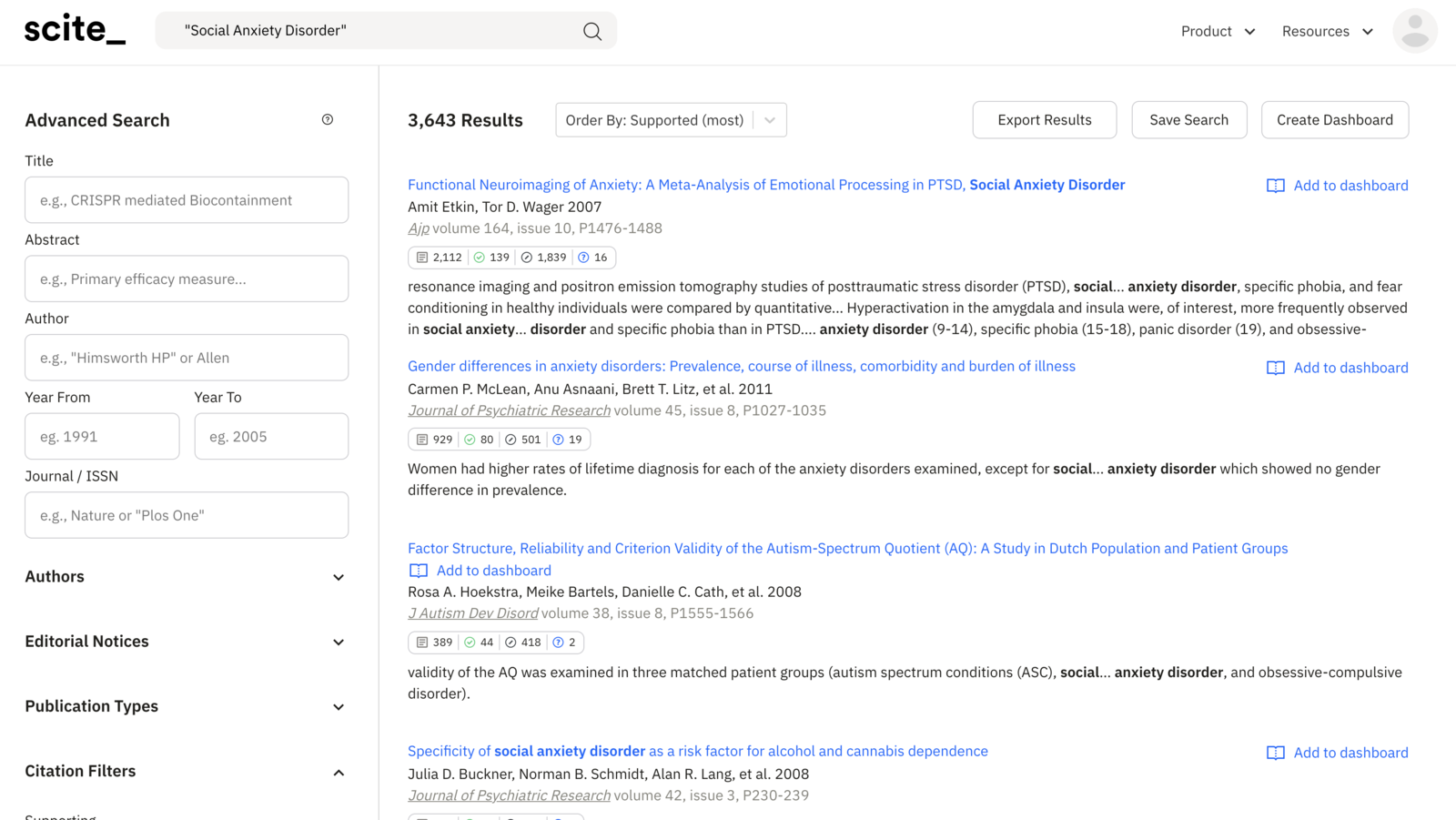
Task: Click the scite_ logo in the header
Action: [x=75, y=28]
